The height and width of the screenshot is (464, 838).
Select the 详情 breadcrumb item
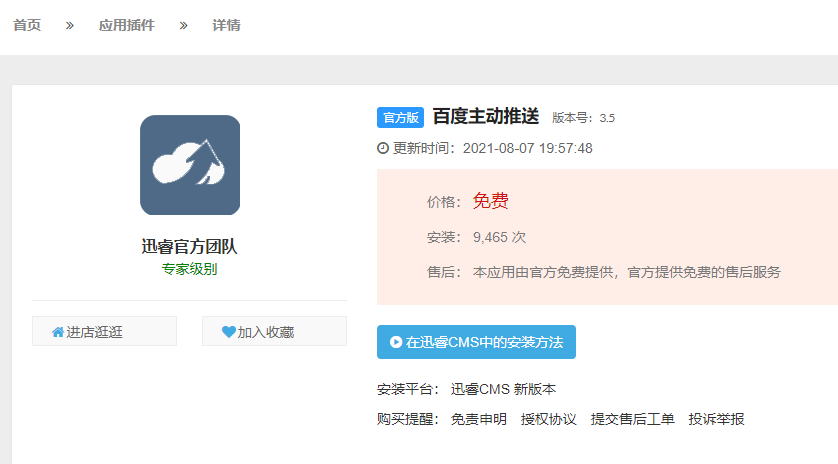click(226, 25)
